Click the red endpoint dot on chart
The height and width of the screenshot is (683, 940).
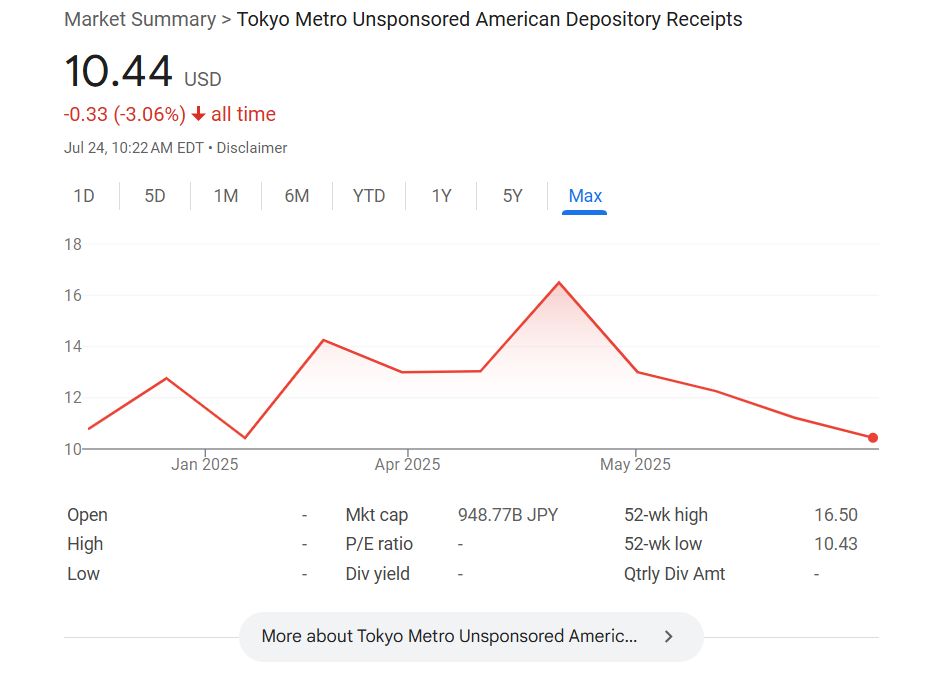pyautogui.click(x=873, y=438)
